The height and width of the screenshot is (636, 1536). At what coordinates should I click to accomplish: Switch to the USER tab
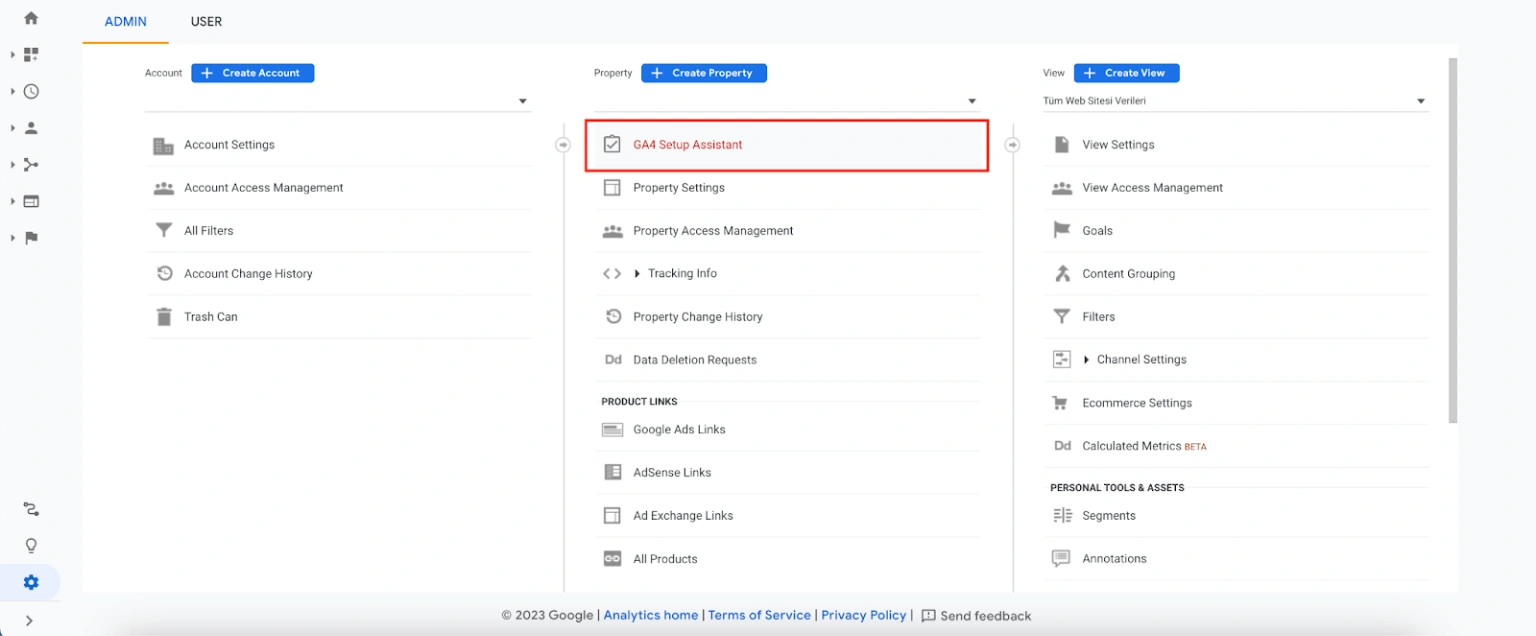click(207, 21)
